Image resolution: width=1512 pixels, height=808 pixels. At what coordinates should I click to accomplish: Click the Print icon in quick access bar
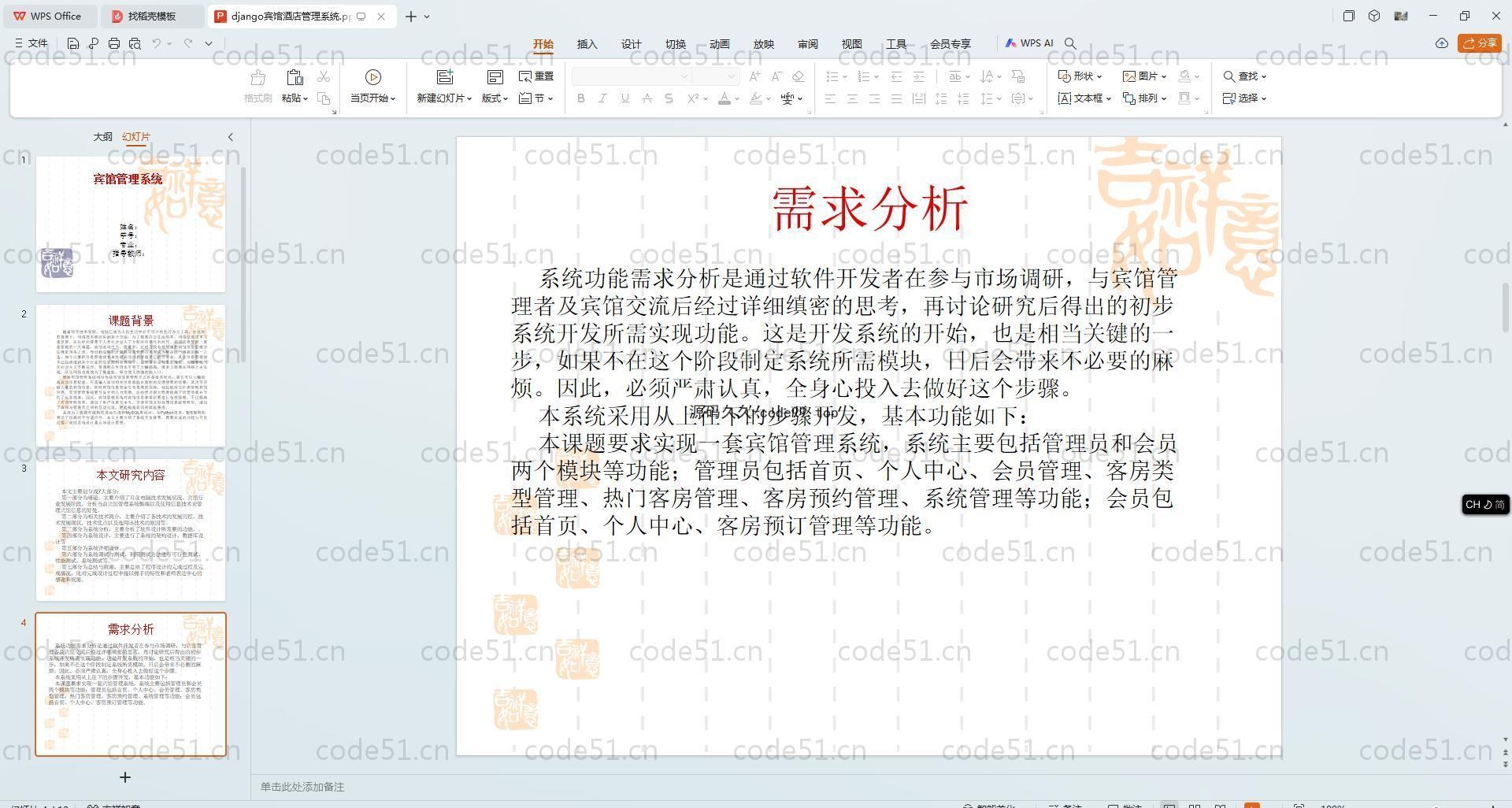tap(114, 43)
